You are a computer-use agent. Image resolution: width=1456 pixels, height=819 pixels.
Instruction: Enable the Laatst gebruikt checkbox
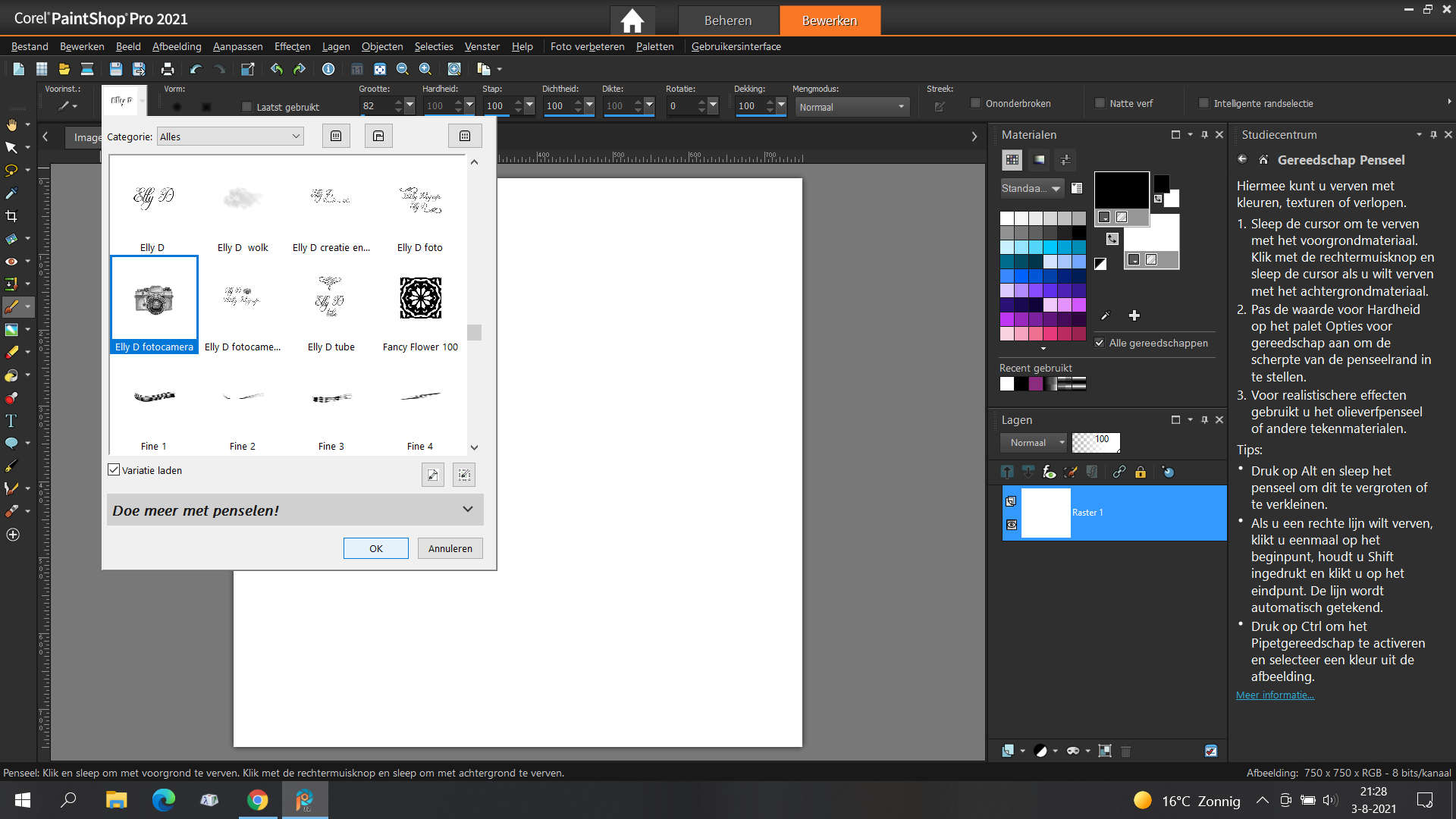[246, 107]
